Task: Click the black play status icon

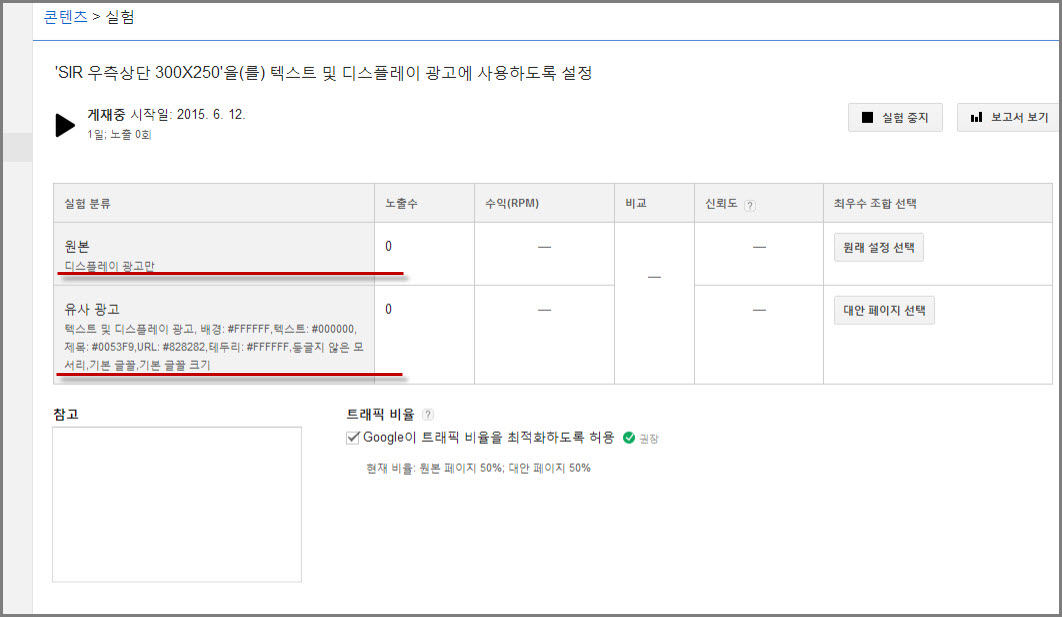Action: pos(65,125)
